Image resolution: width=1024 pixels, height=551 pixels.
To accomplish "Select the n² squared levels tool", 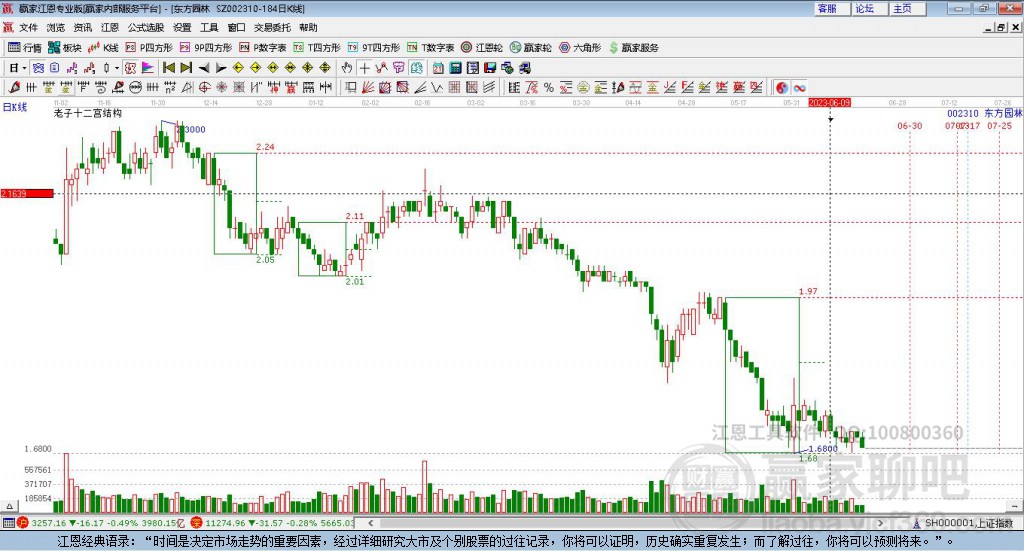I will [170, 87].
